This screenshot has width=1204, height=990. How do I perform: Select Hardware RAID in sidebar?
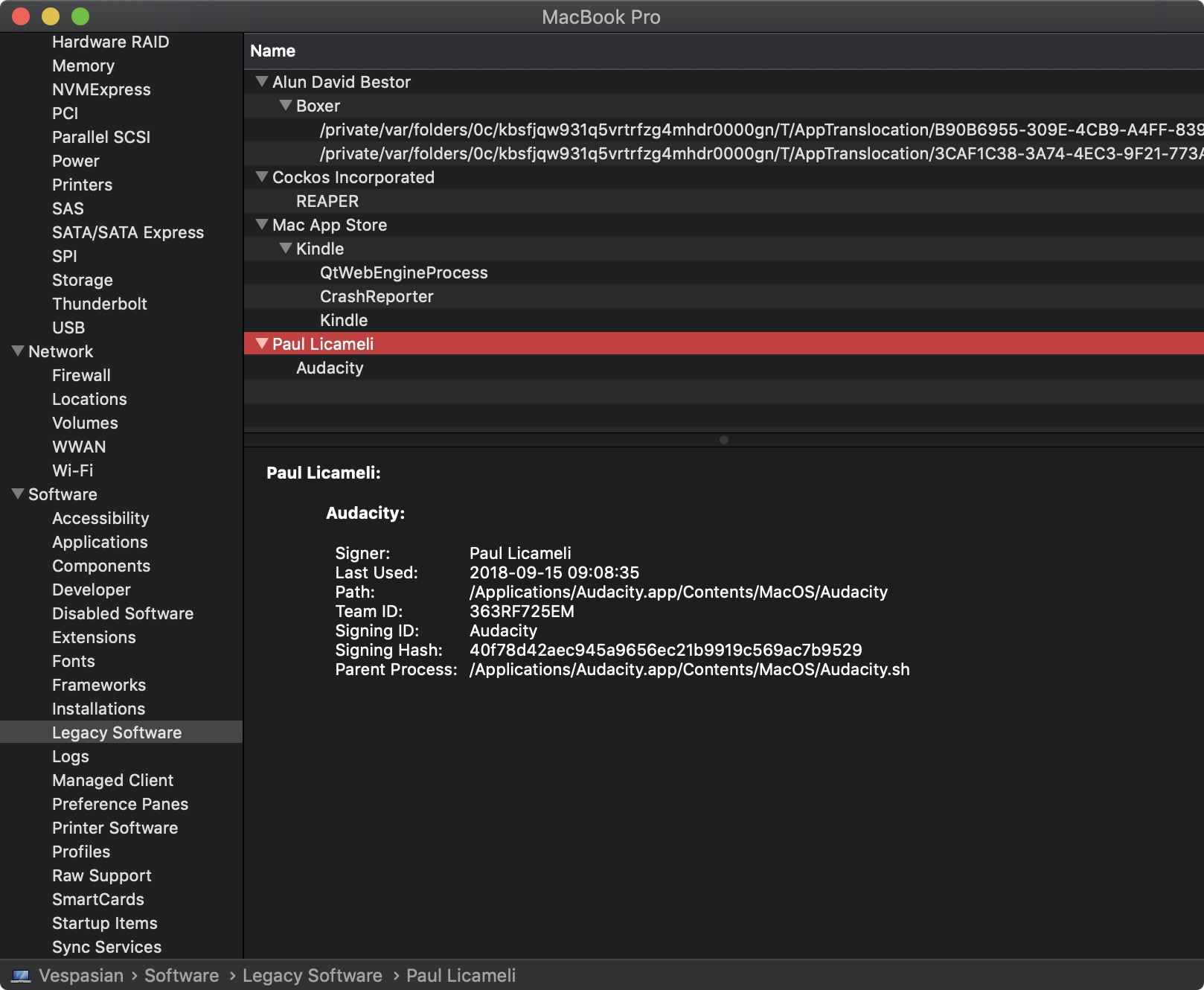[x=110, y=42]
